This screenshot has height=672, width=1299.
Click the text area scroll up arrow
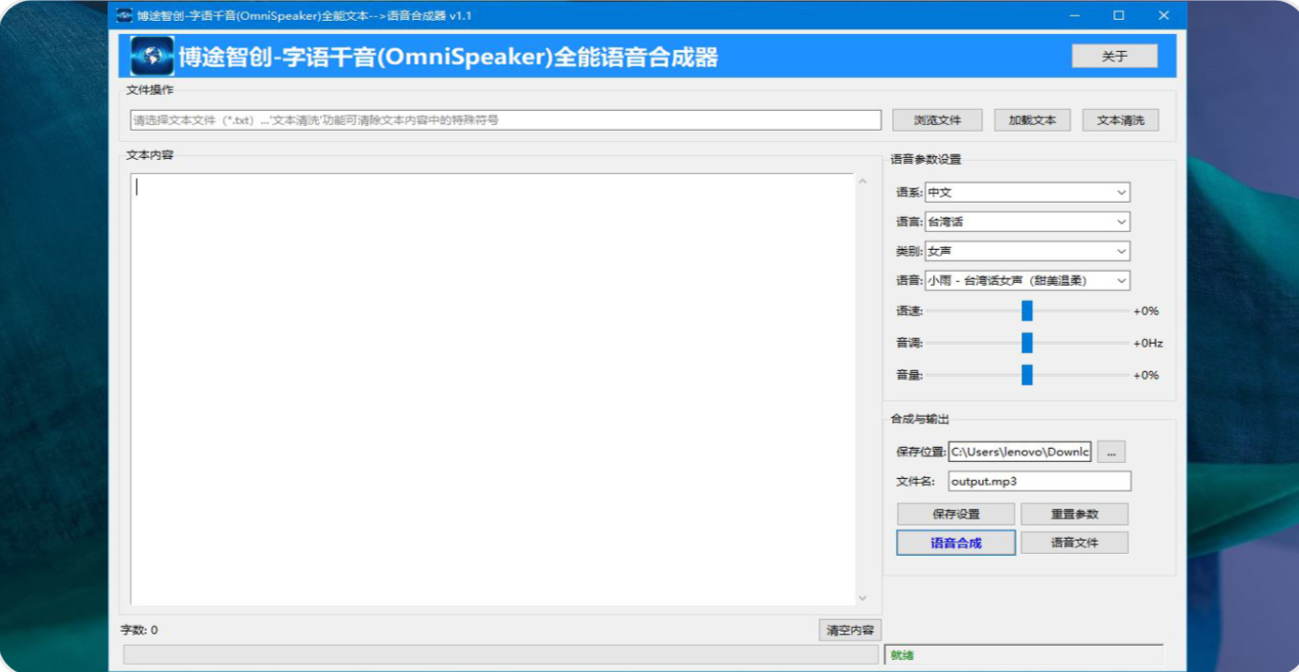coord(863,182)
